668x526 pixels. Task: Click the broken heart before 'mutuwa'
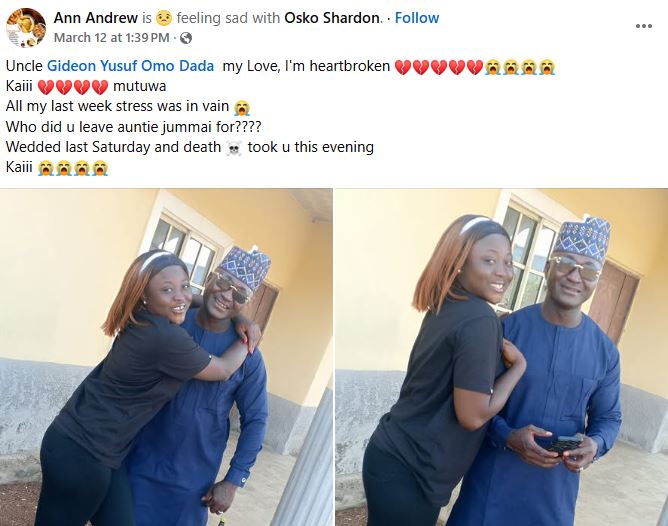click(100, 87)
